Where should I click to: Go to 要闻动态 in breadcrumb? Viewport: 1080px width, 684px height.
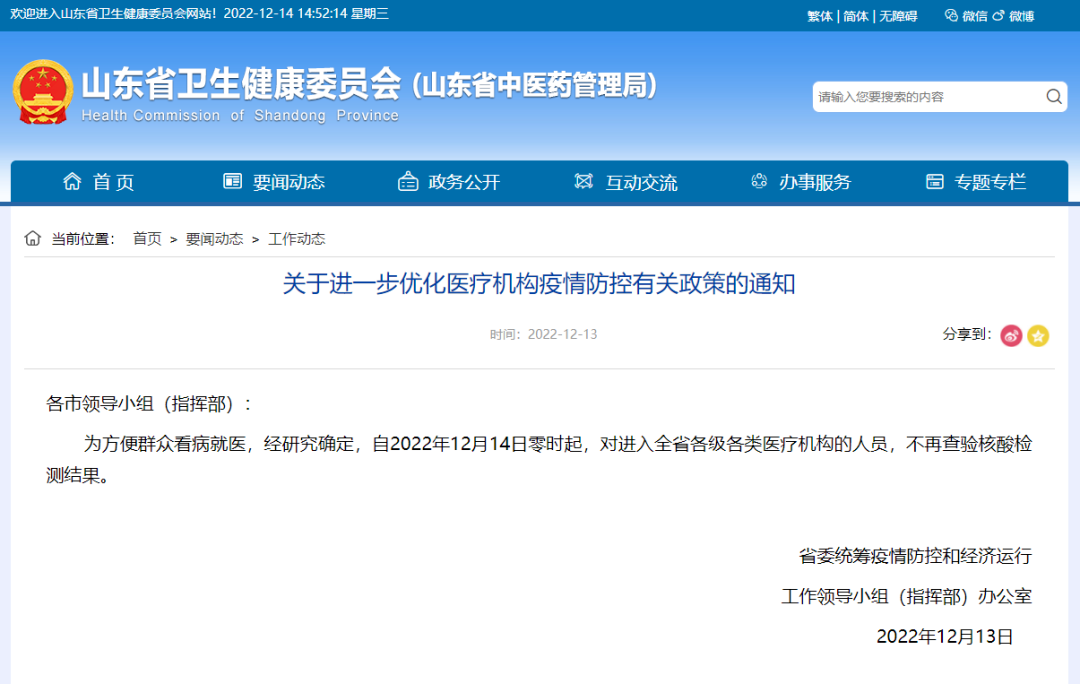[214, 238]
